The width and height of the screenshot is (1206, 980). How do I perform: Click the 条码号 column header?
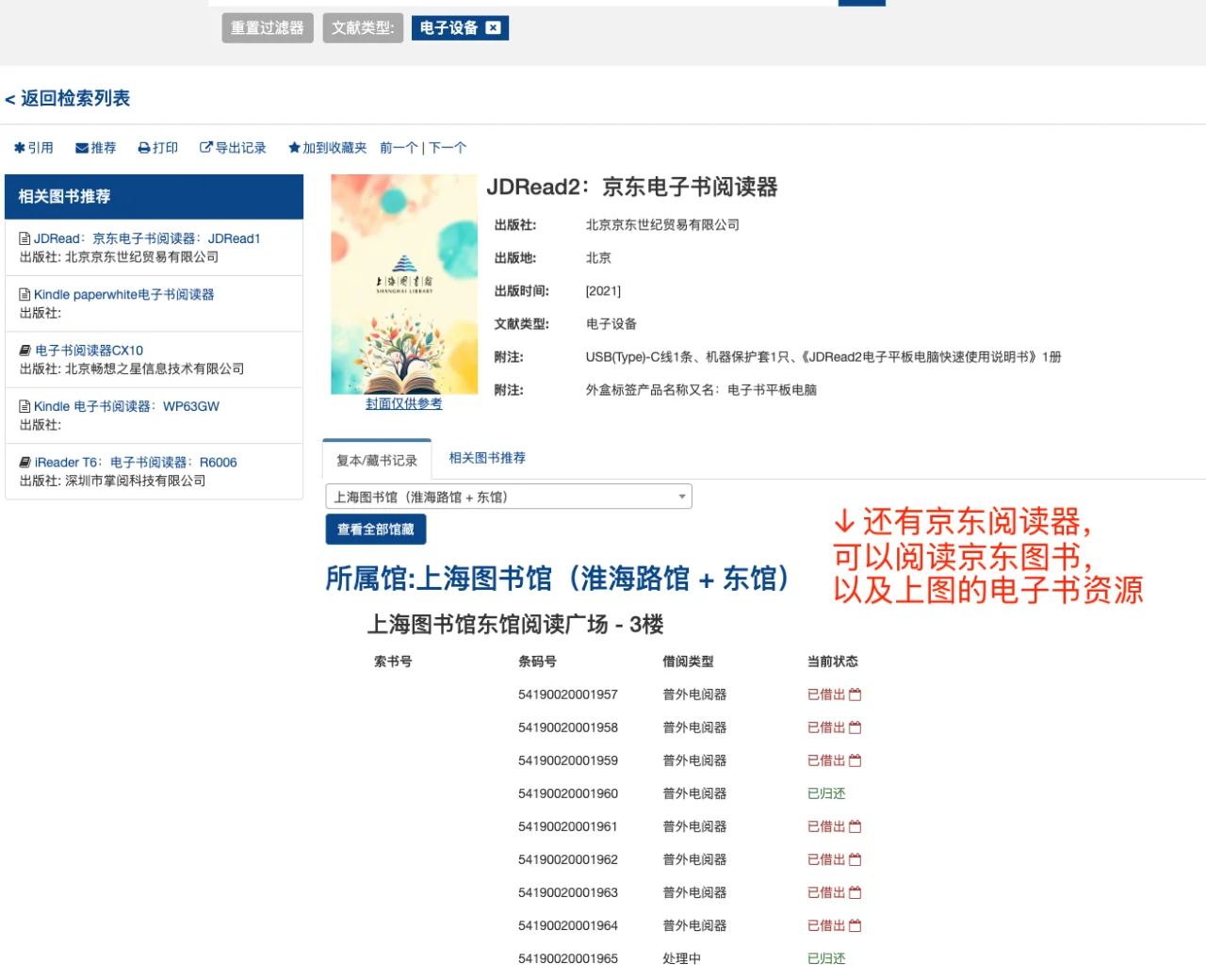coord(537,661)
